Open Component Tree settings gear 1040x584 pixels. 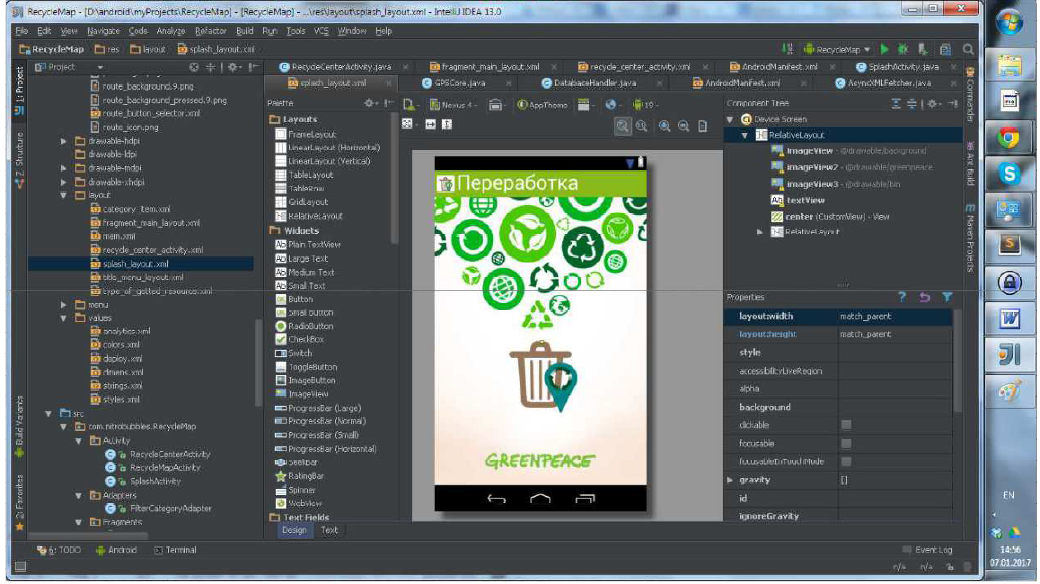coord(933,104)
